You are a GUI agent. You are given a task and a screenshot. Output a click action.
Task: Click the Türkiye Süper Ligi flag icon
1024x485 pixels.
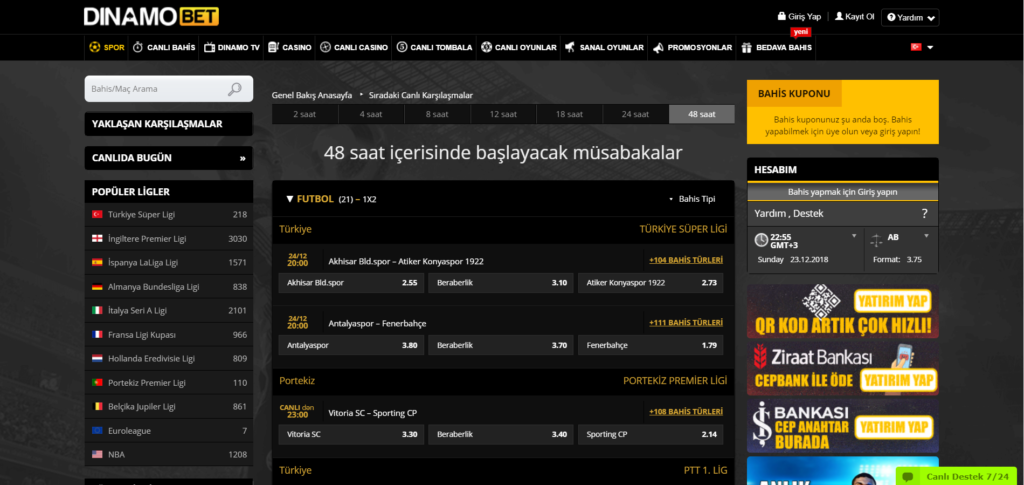97,214
